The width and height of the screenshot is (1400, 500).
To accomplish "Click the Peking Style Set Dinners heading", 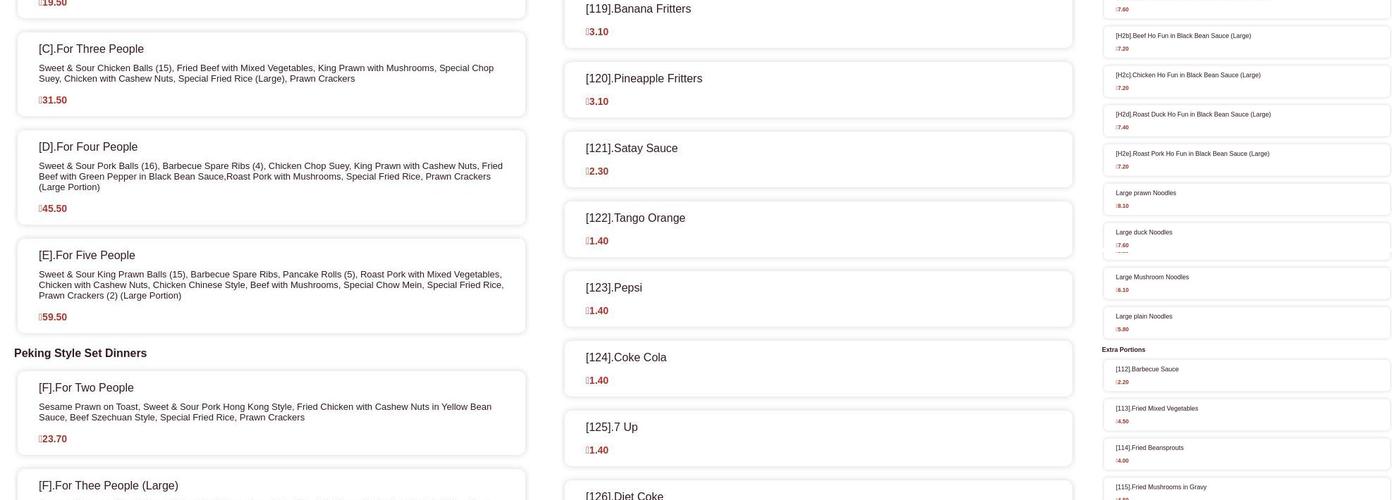I will pos(80,353).
